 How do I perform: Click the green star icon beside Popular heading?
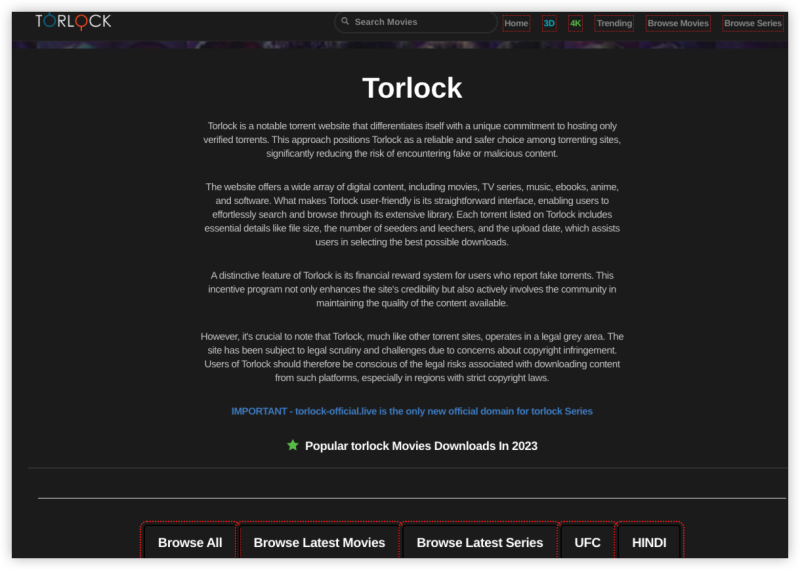pyautogui.click(x=292, y=445)
